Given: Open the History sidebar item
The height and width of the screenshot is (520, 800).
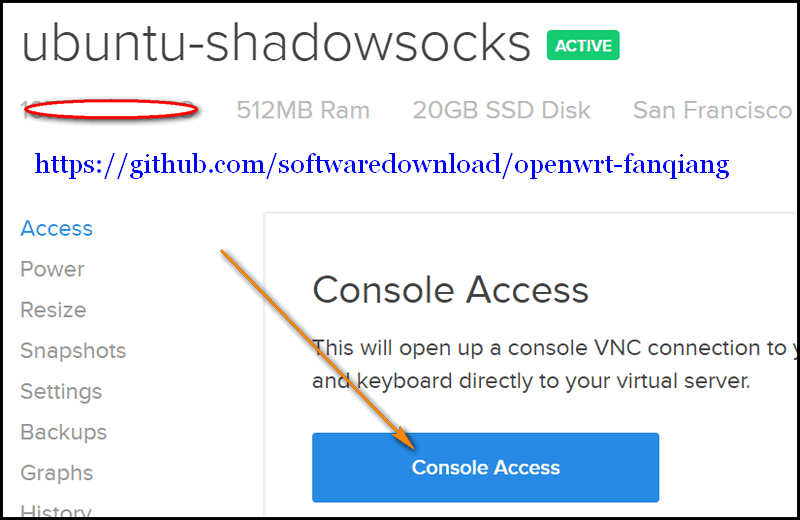Looking at the screenshot, I should 56,510.
